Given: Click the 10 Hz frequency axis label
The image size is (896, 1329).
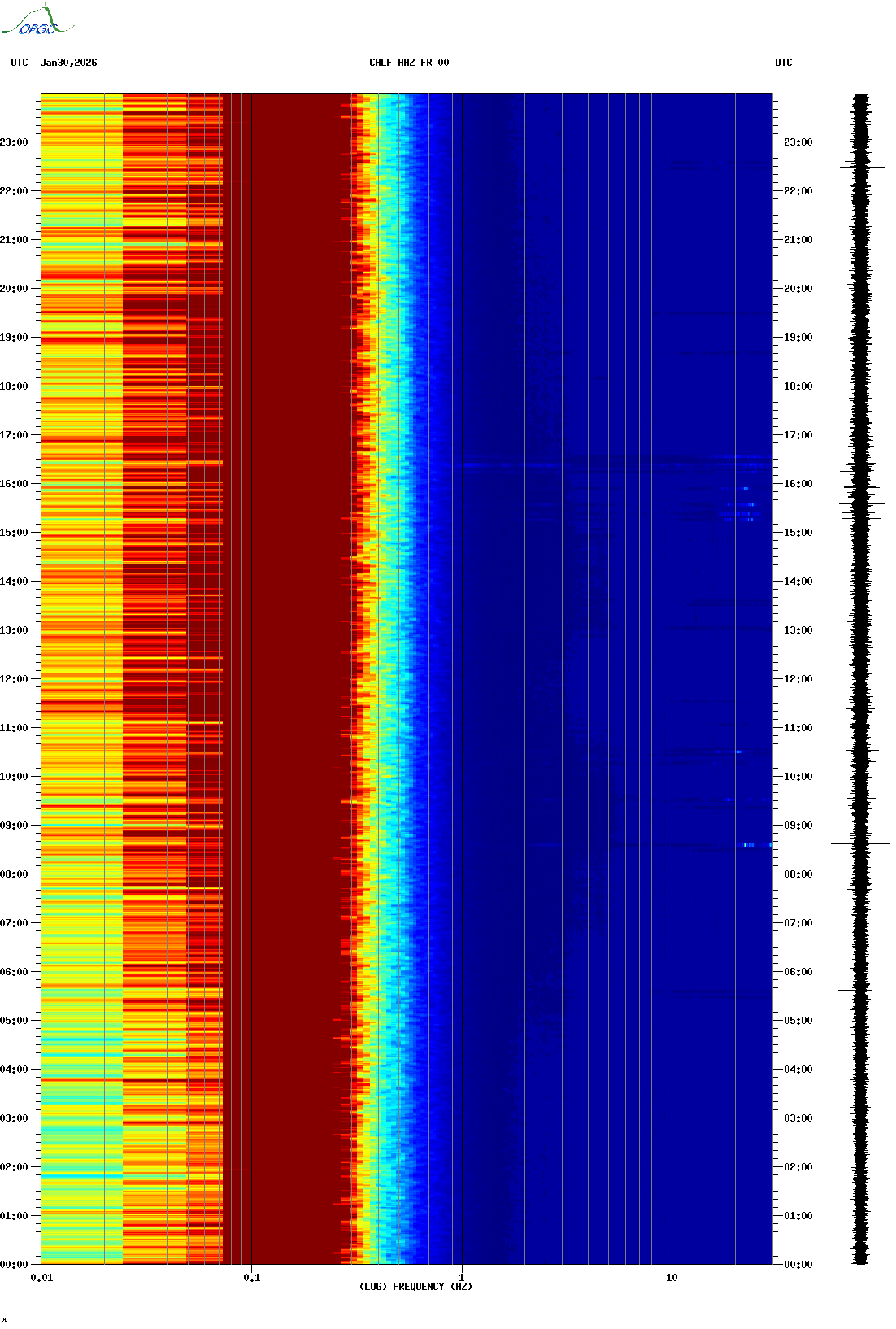Looking at the screenshot, I should (x=672, y=1278).
